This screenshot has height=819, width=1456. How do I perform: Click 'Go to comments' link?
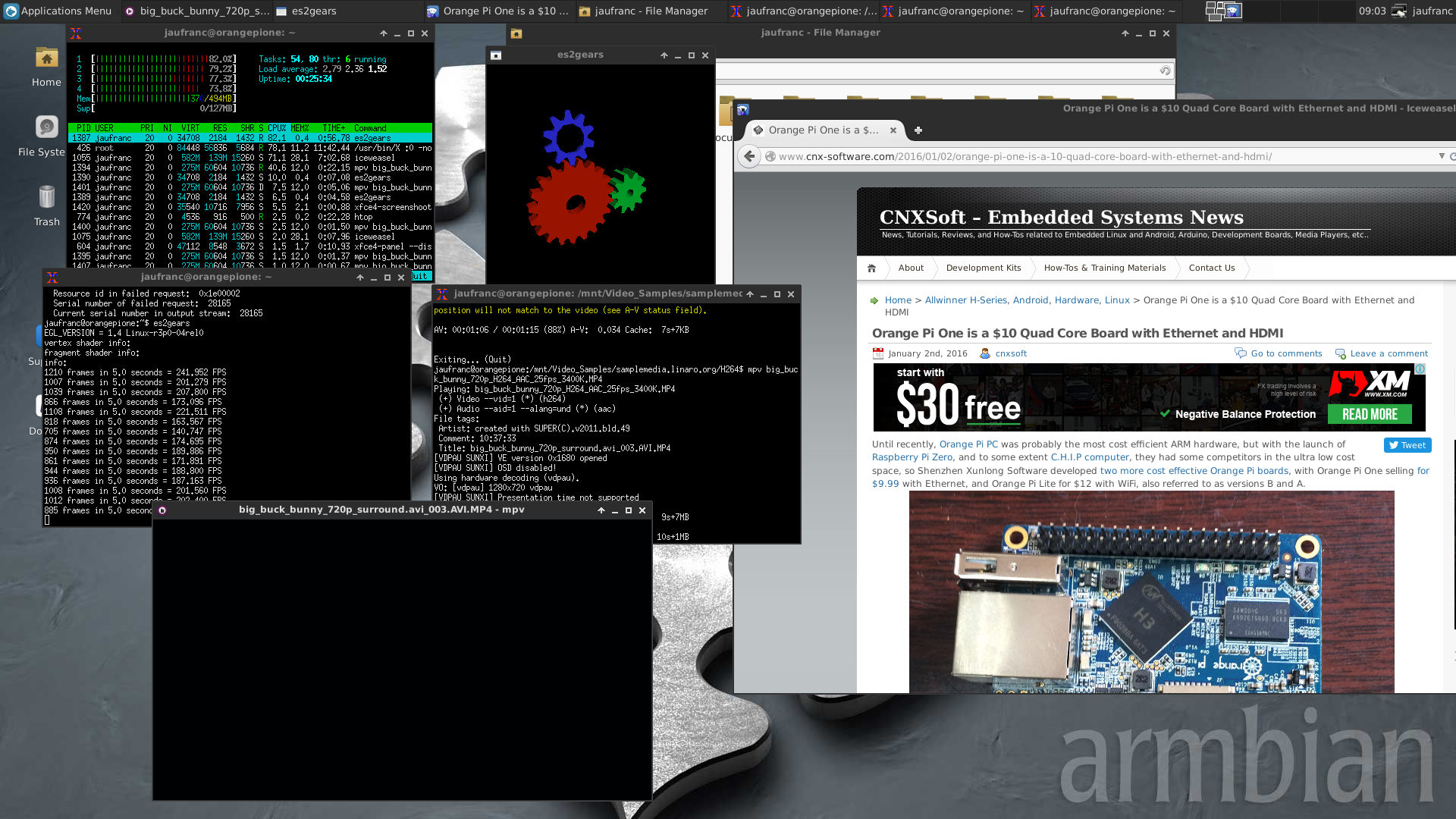click(1286, 353)
